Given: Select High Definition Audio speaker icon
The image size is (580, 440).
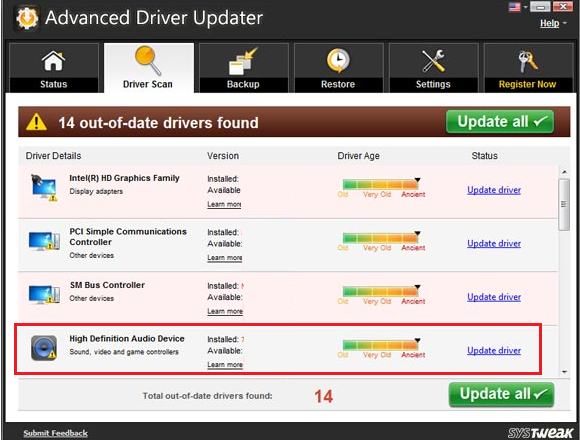Looking at the screenshot, I should click(44, 348).
